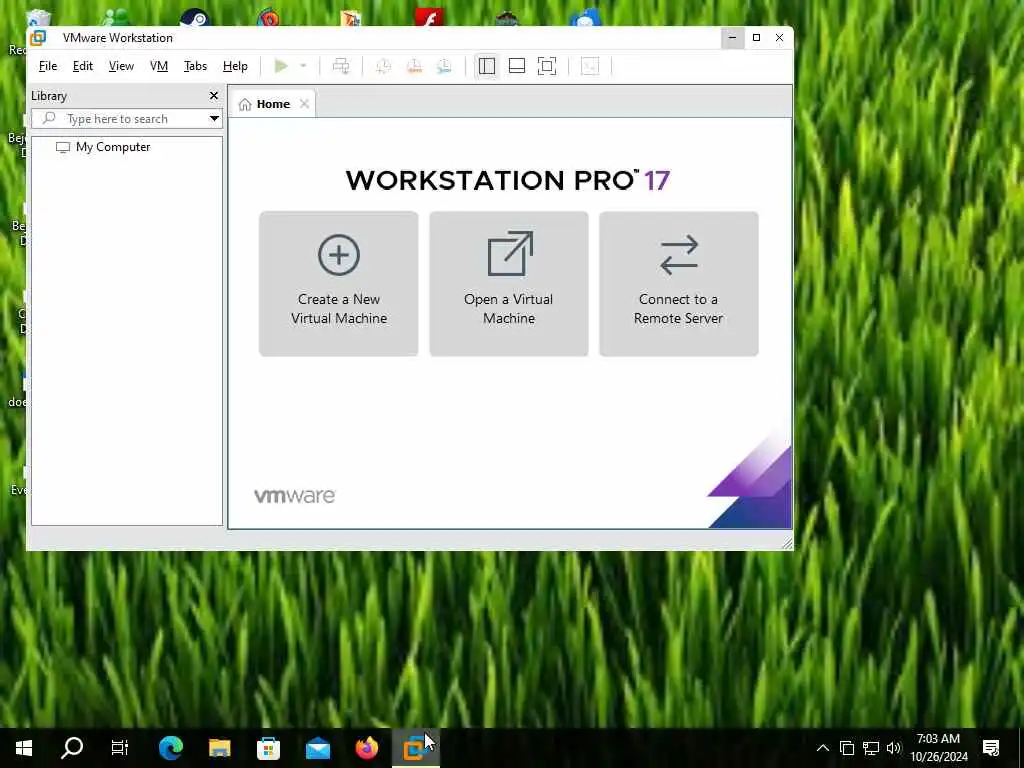Expand the Library search filter dropdown
This screenshot has height=768, width=1024.
tap(214, 119)
